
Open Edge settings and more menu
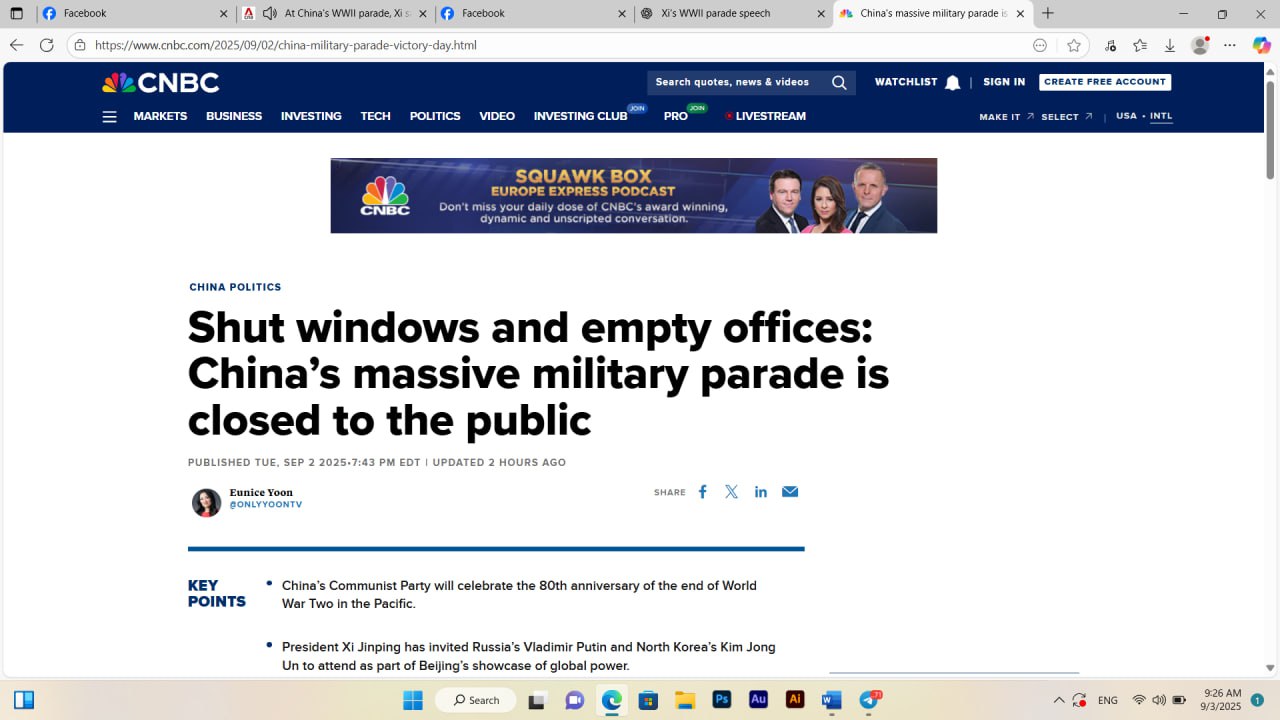pyautogui.click(x=1230, y=45)
